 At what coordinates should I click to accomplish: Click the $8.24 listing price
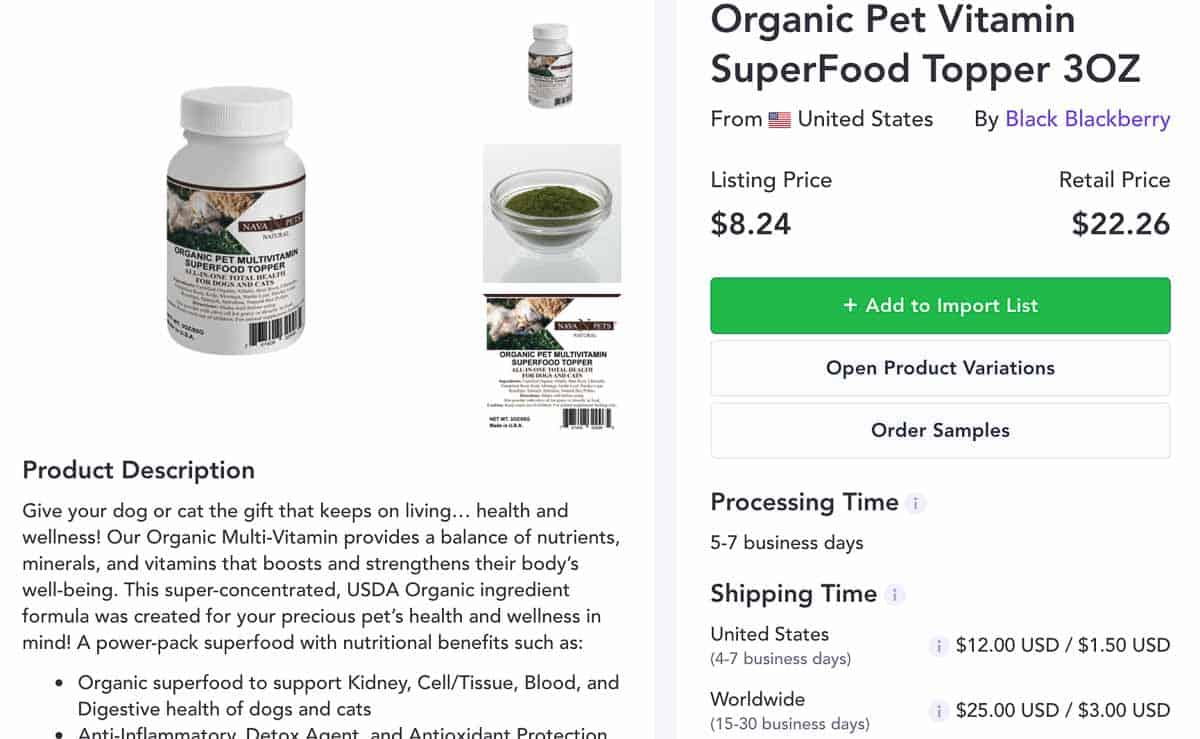[751, 224]
